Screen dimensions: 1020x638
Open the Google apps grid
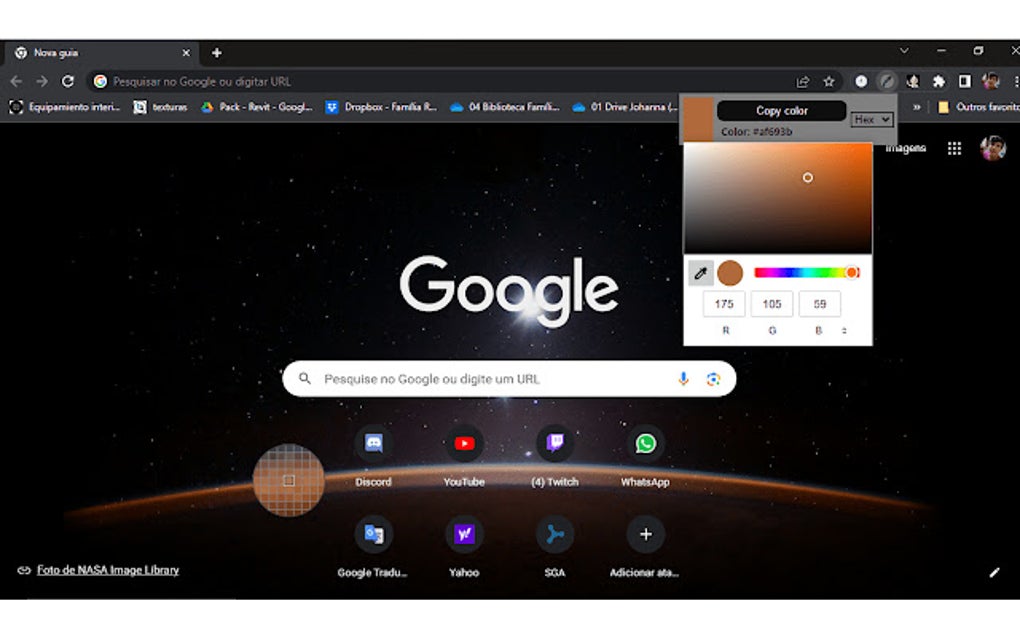coord(954,147)
